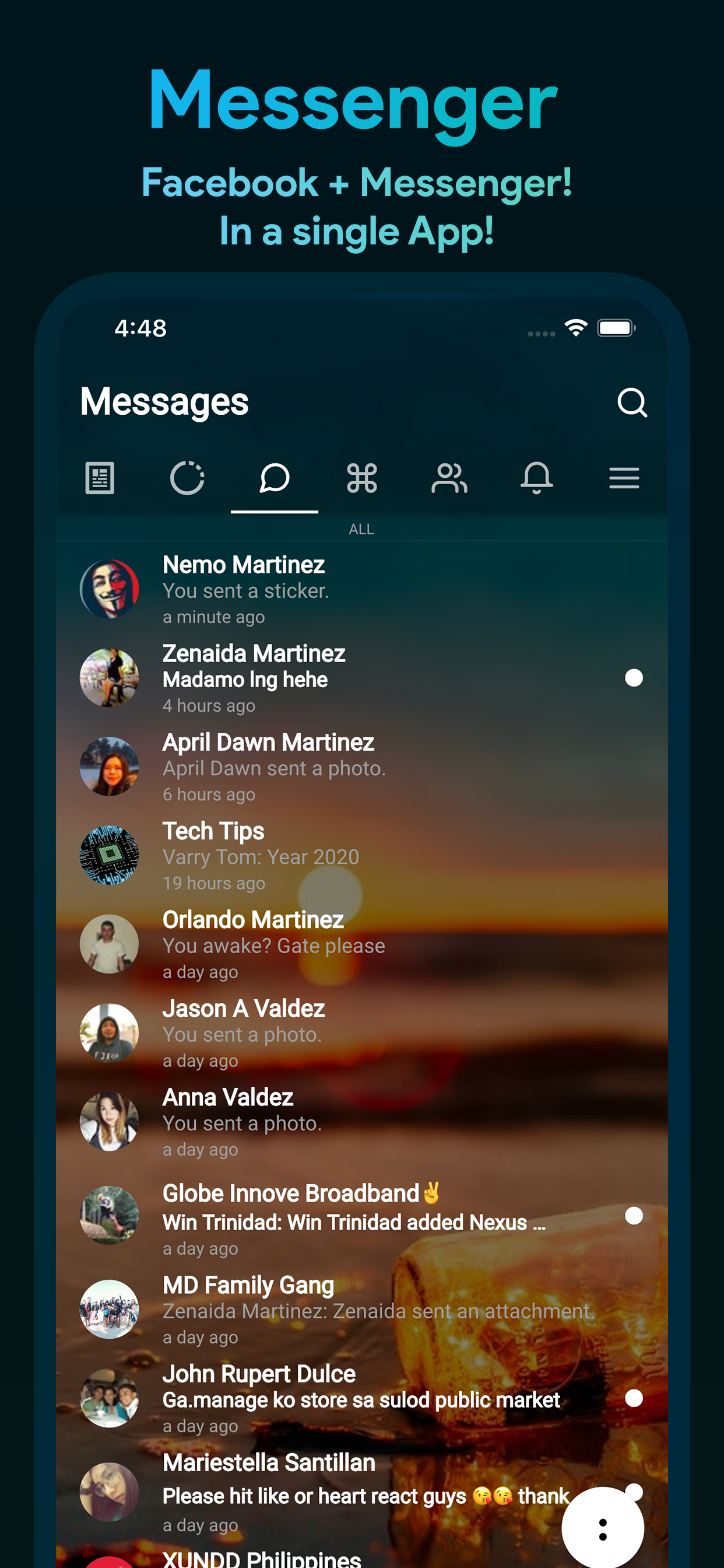Tap 'Win Trinidad added Nexus' preview

[x=354, y=1223]
